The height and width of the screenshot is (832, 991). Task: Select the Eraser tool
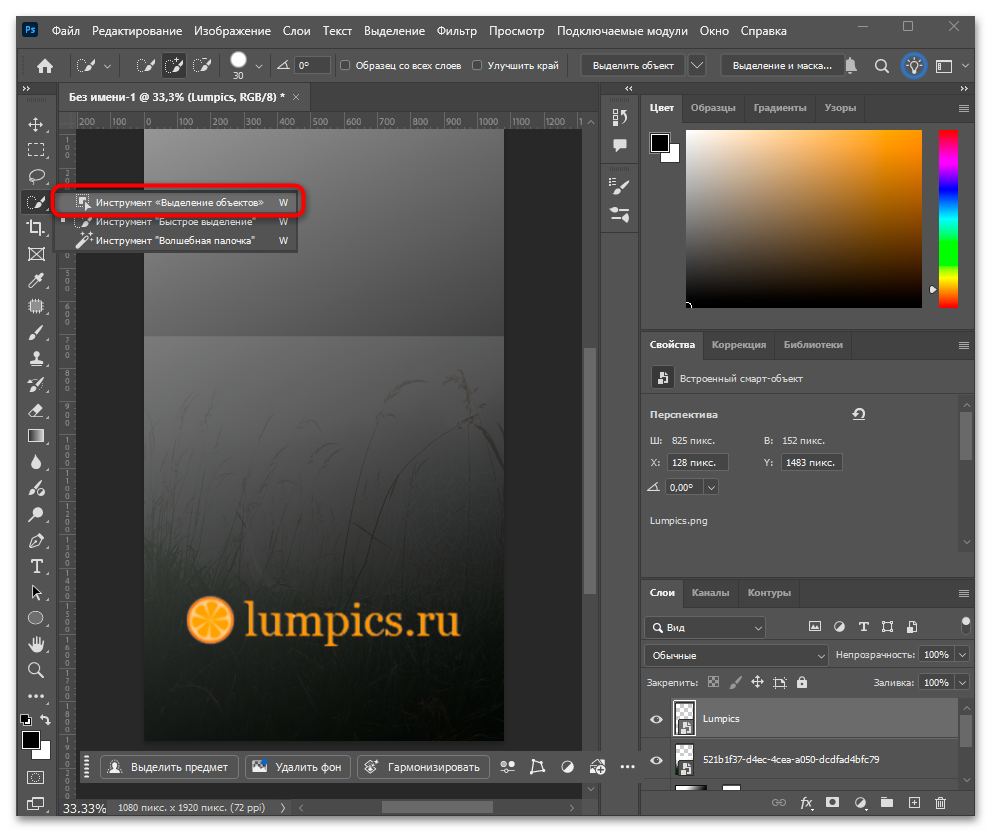36,410
